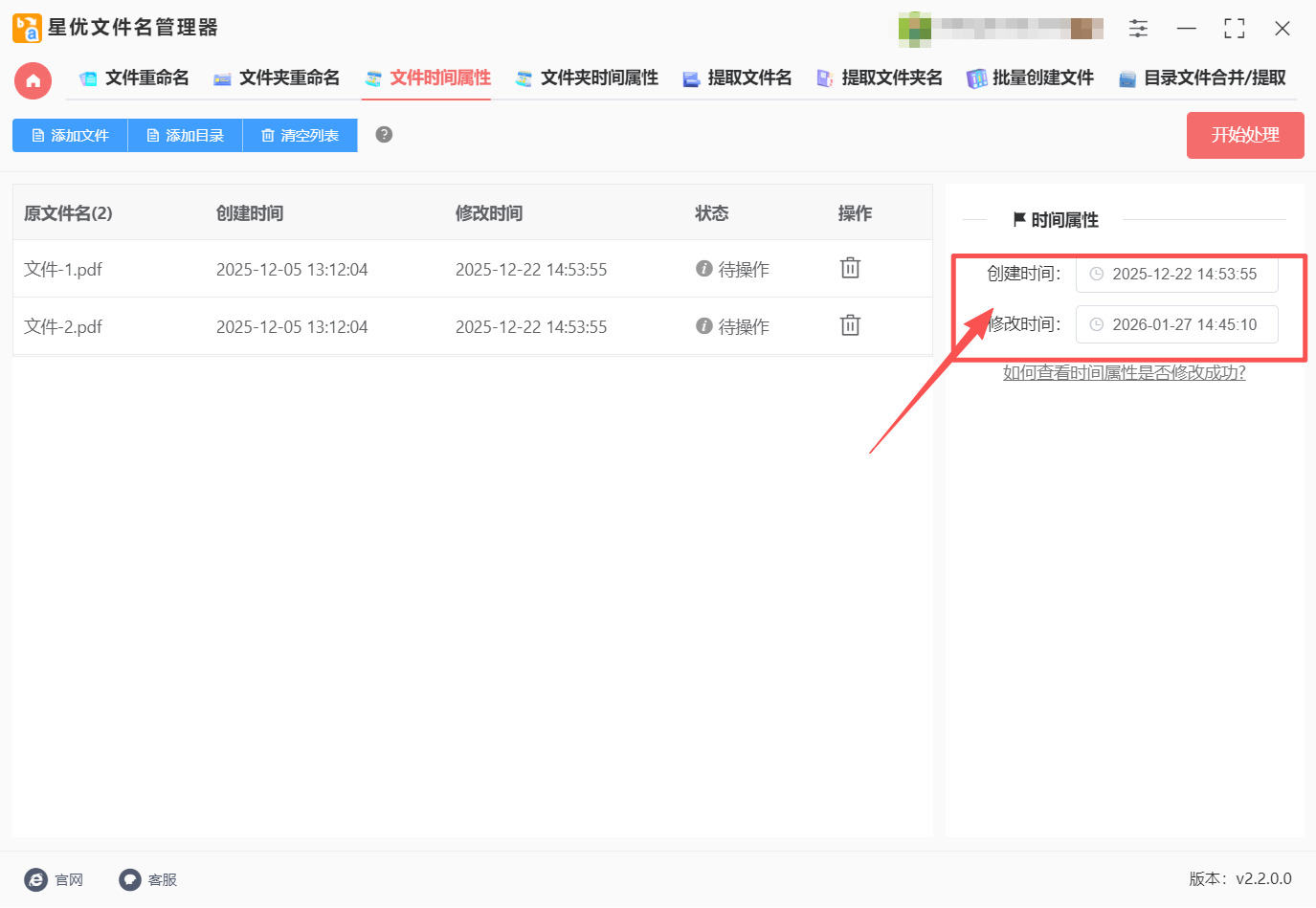
Task: Click the 修改时间 date input field
Action: pyautogui.click(x=1176, y=324)
